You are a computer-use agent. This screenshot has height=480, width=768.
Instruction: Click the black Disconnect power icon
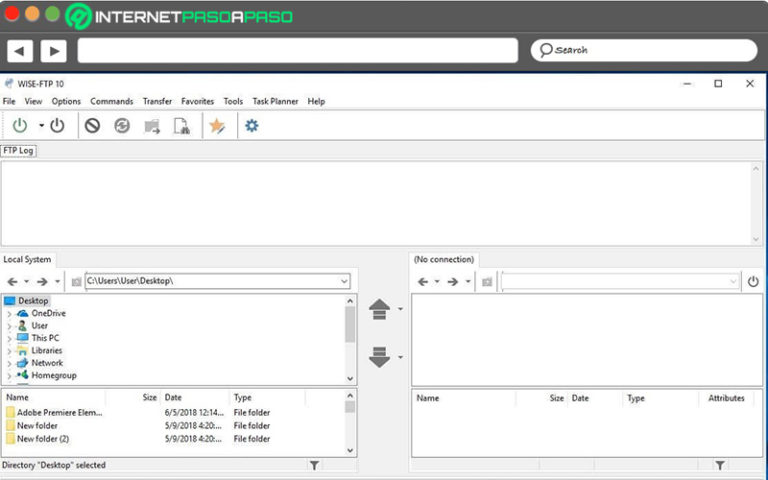[x=57, y=125]
